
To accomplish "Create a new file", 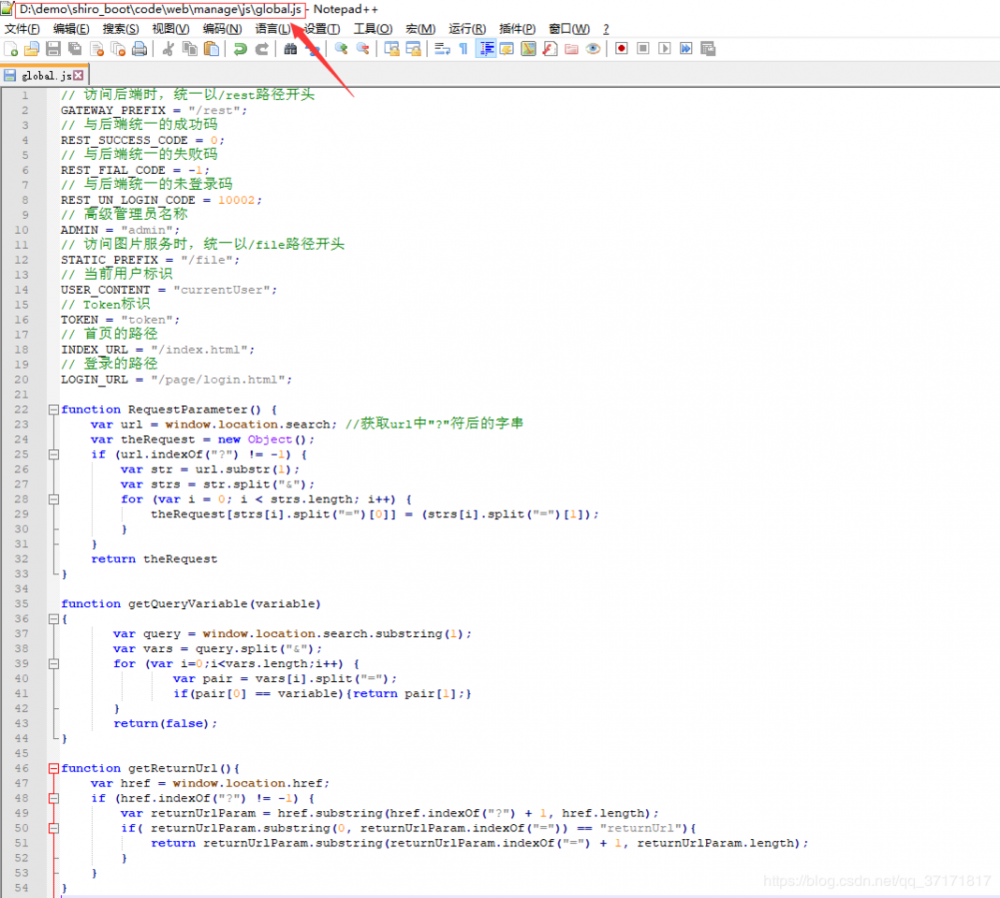I will click(x=11, y=47).
